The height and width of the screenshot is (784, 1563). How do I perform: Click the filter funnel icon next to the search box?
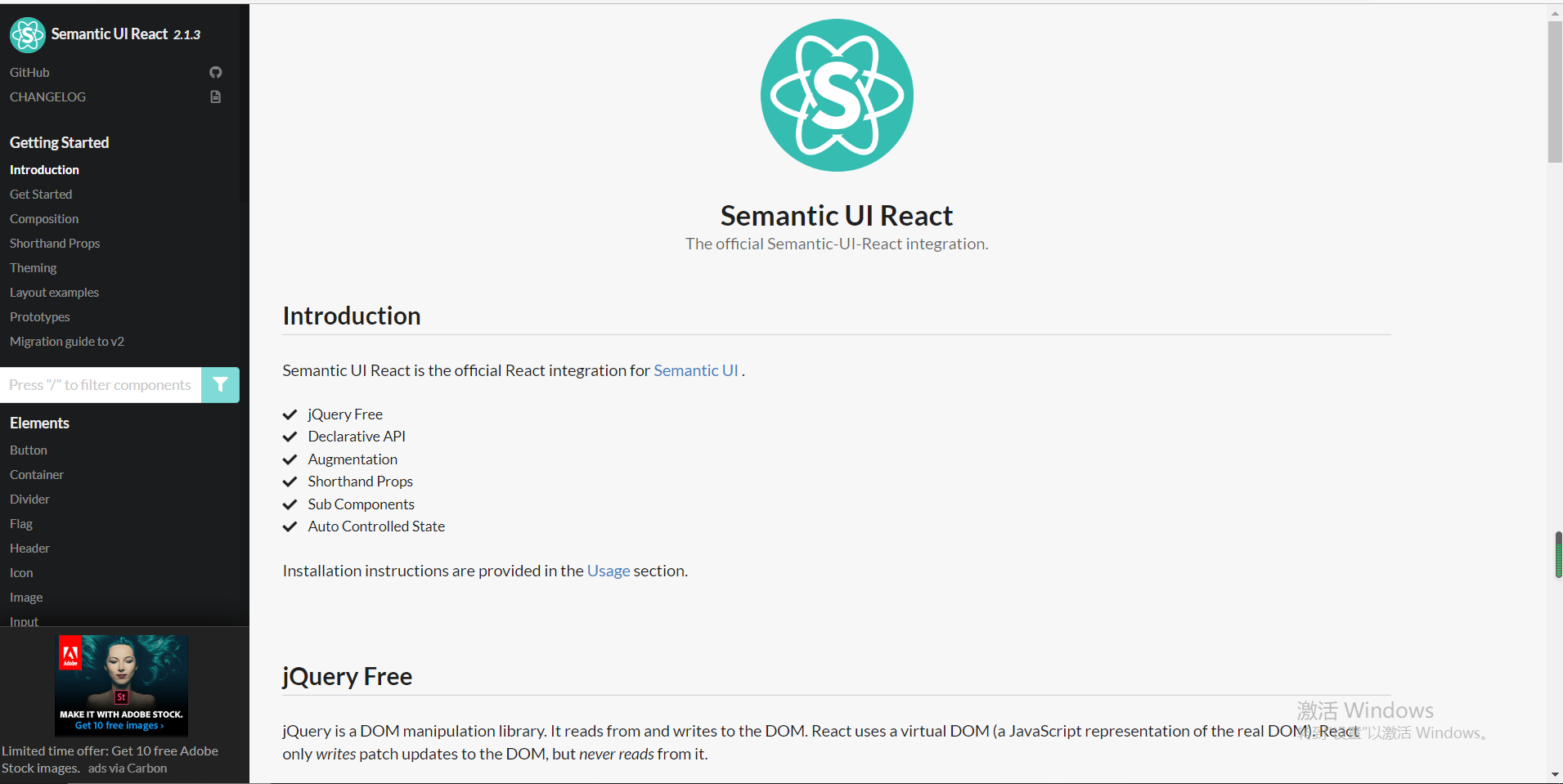219,384
